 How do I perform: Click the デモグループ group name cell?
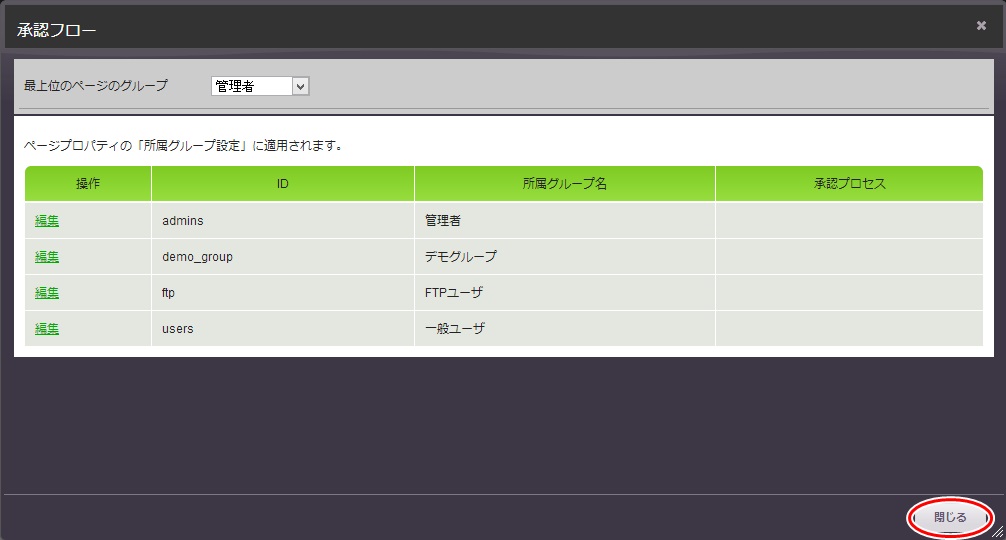point(565,257)
